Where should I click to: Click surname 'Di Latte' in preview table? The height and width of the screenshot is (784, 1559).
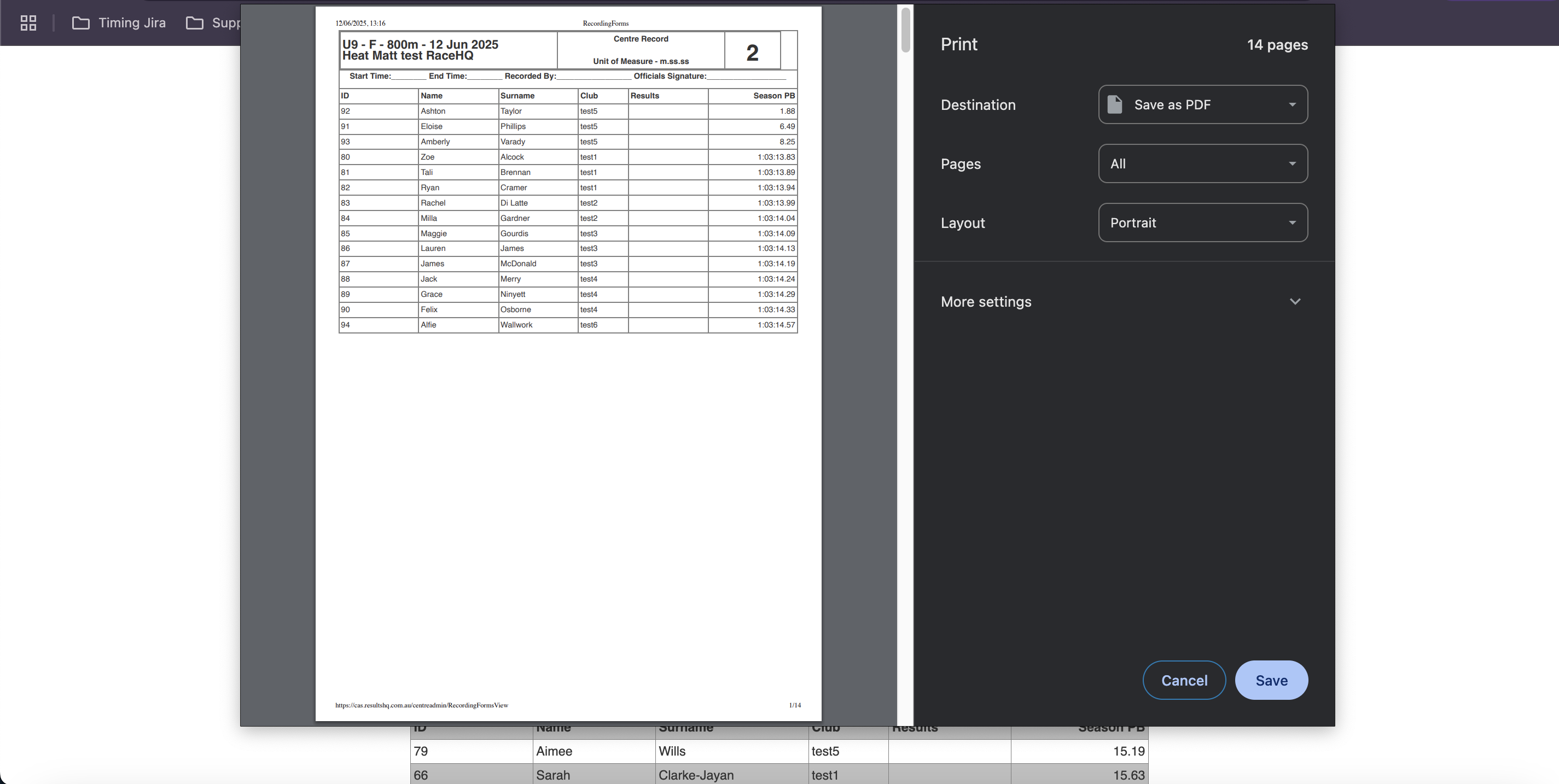(x=514, y=203)
